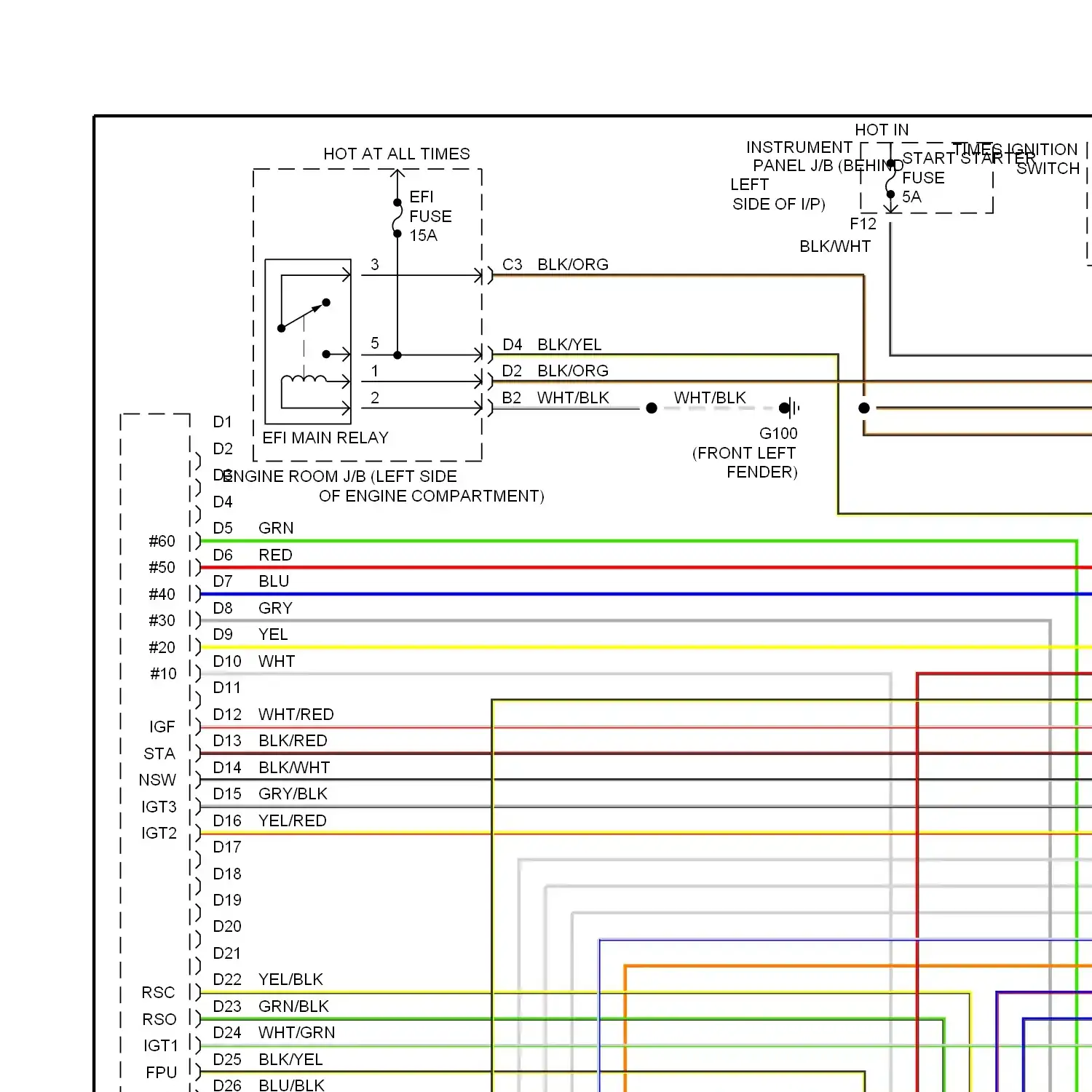Click the RSO terminal label
1092x1092 pixels.
click(x=159, y=1019)
